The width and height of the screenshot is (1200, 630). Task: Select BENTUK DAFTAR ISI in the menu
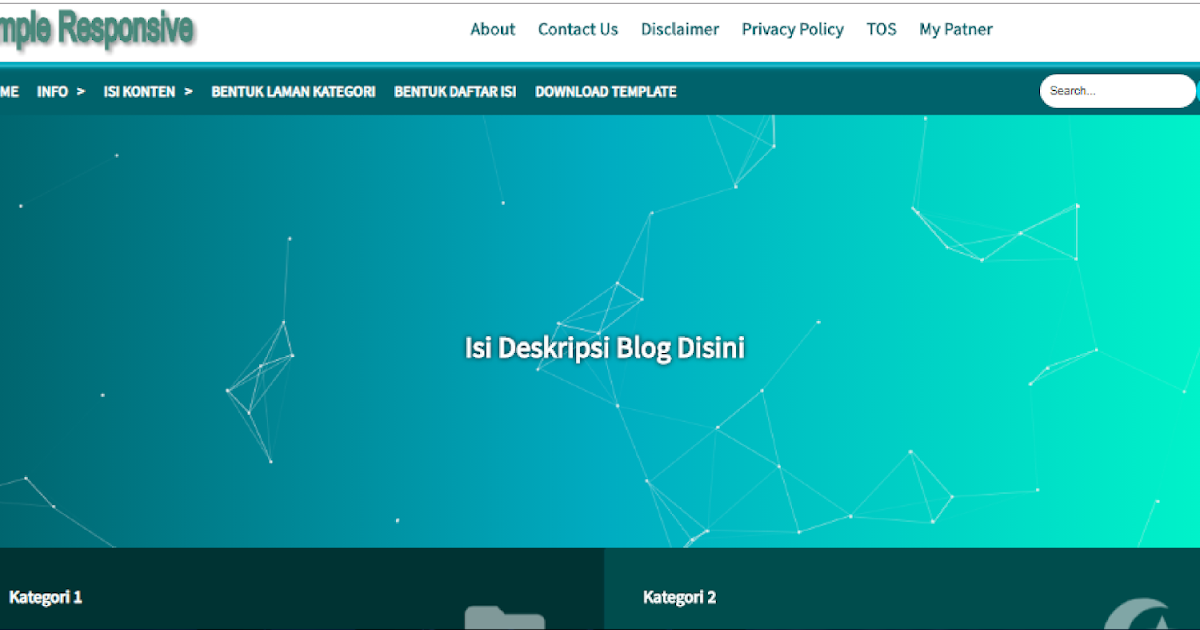click(x=455, y=91)
